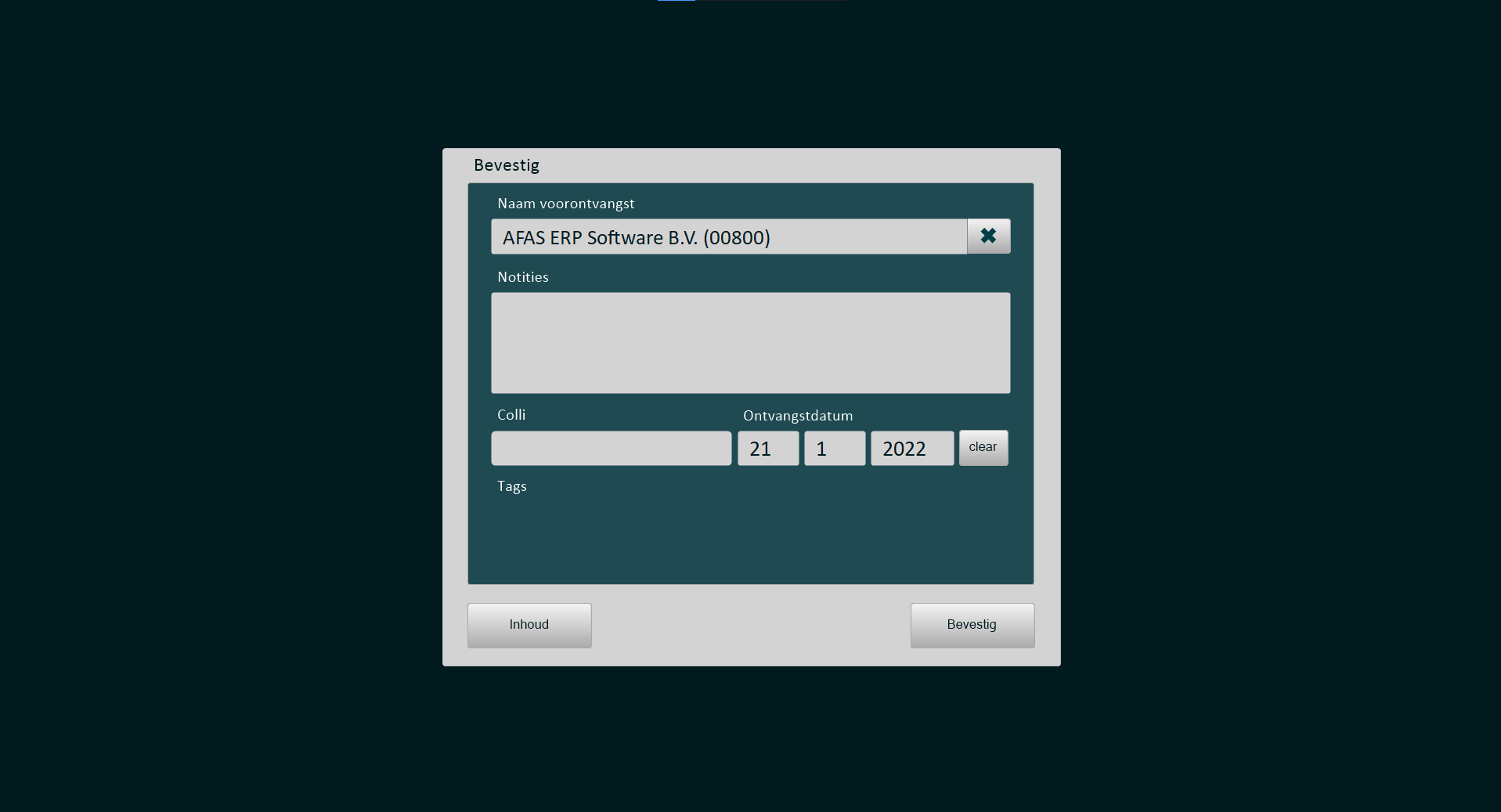Select the year field showing 2022
The width and height of the screenshot is (1501, 812).
tap(912, 449)
